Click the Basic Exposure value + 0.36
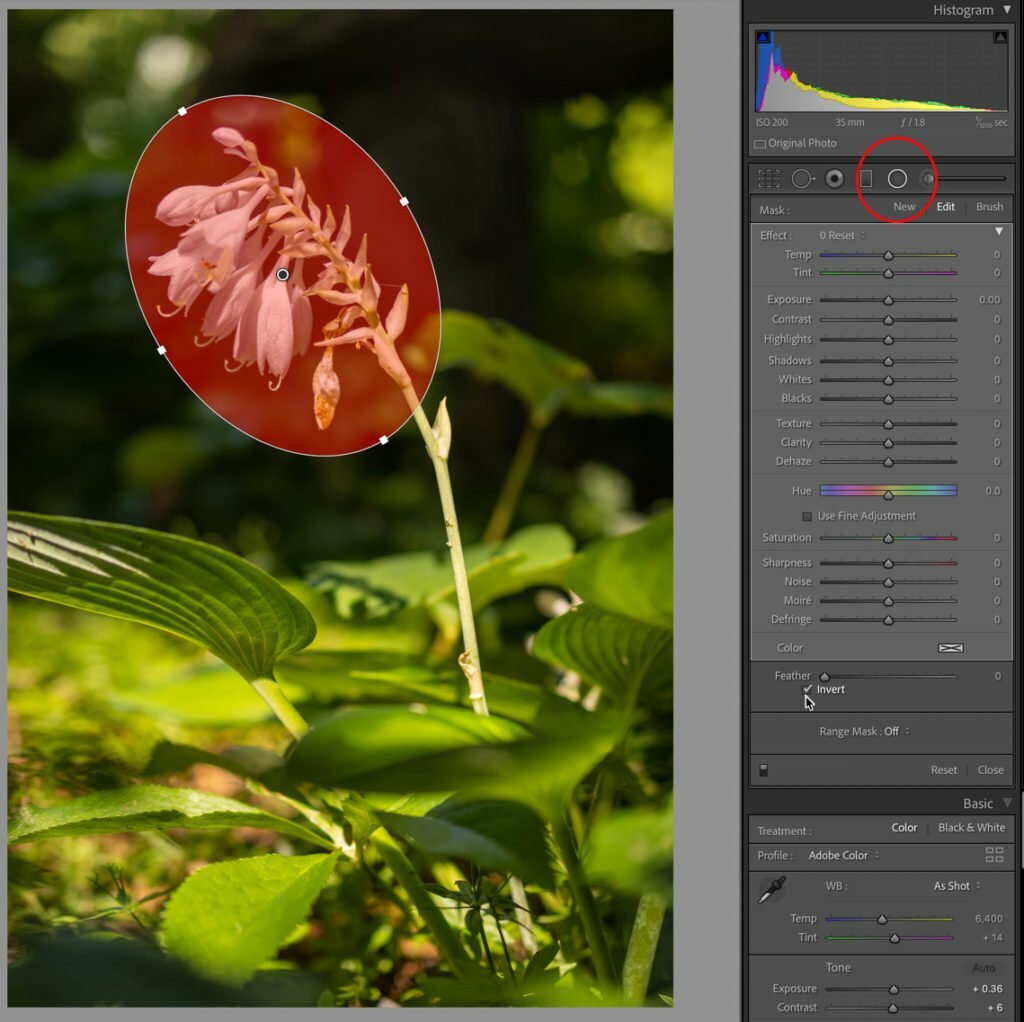This screenshot has width=1024, height=1022. pos(987,989)
